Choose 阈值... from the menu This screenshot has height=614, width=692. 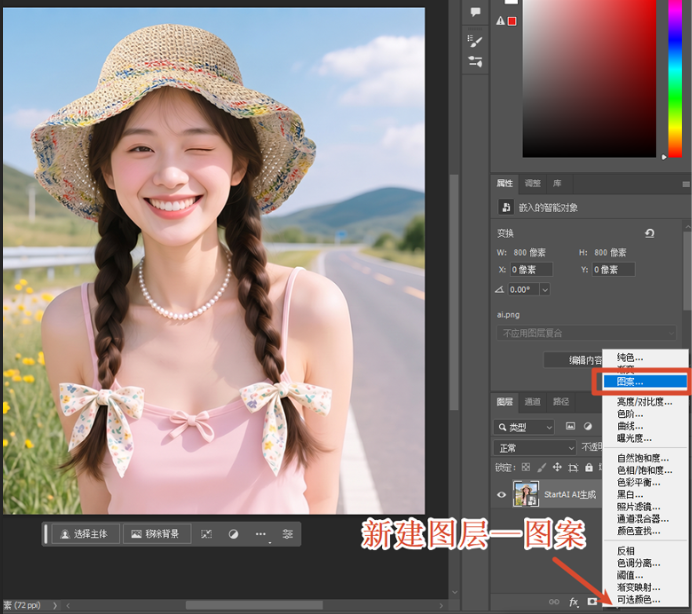(x=645, y=575)
